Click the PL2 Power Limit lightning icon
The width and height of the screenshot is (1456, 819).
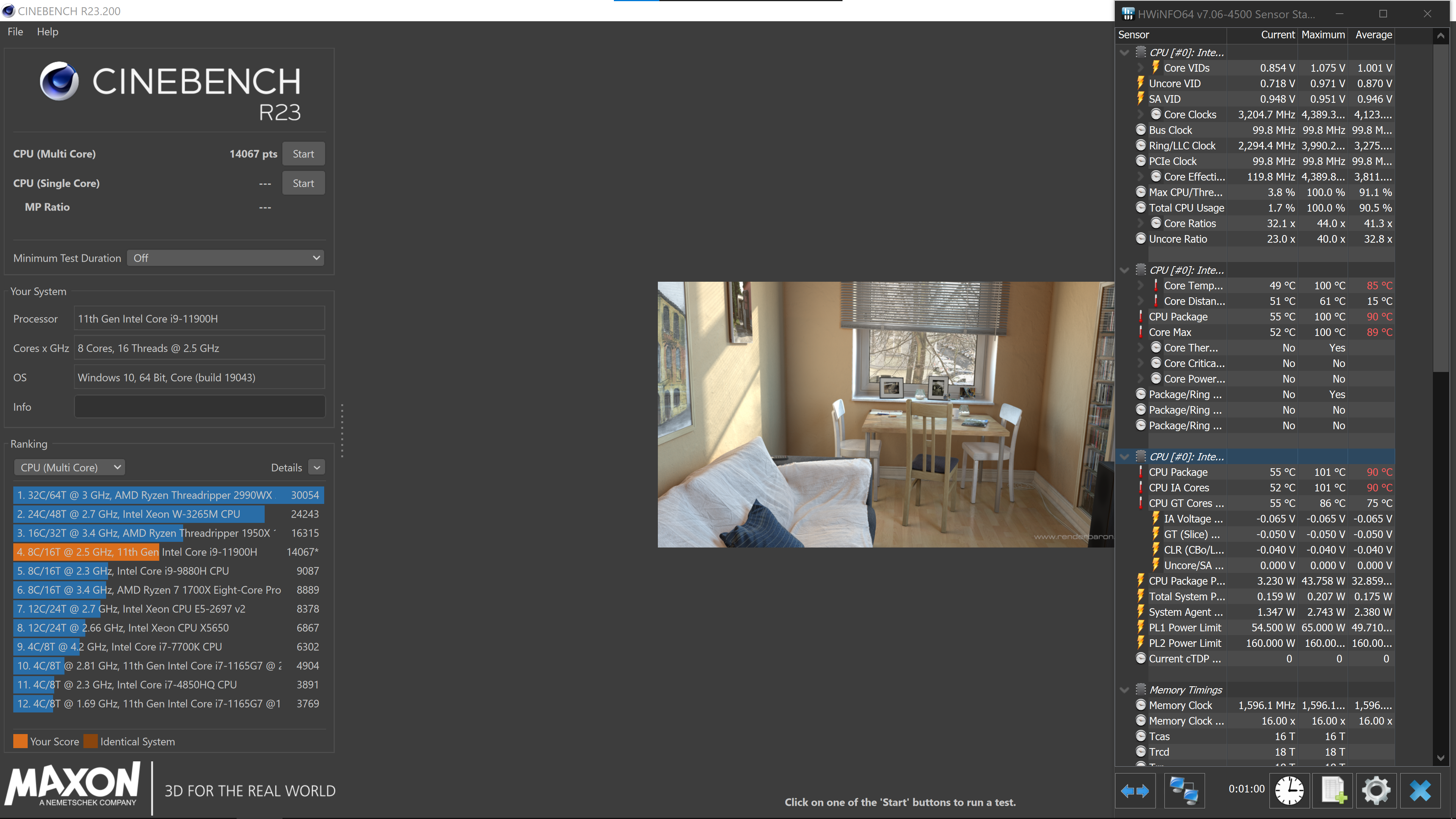pos(1141,643)
